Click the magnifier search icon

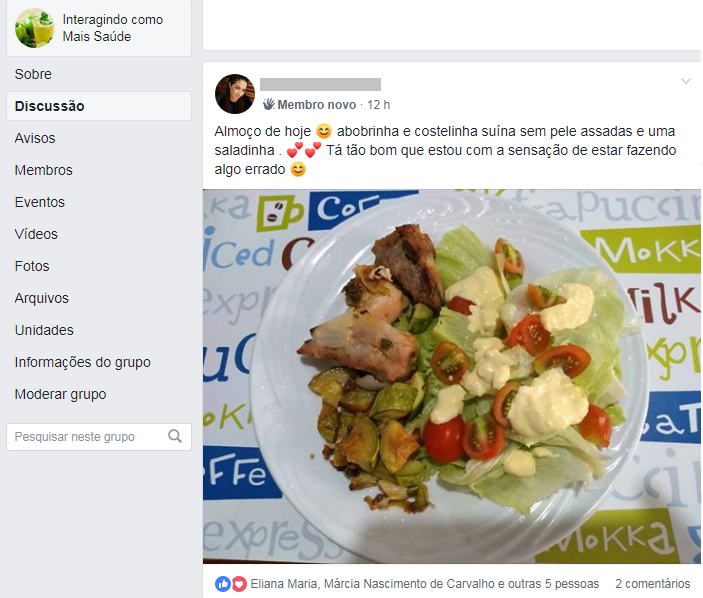tap(175, 436)
